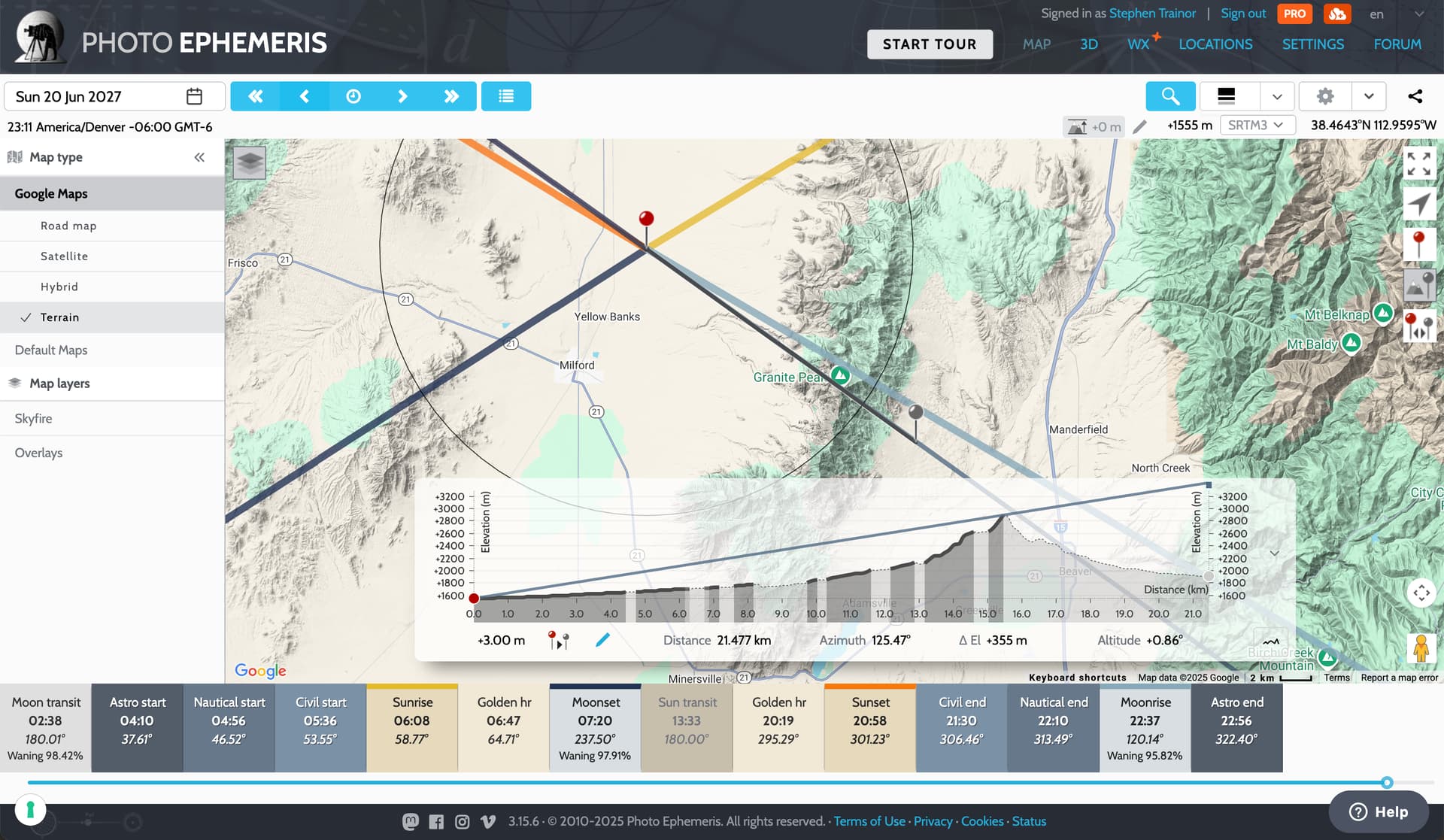Viewport: 1444px width, 840px height.
Task: Click swap pins icon in elevation panel
Action: point(559,640)
